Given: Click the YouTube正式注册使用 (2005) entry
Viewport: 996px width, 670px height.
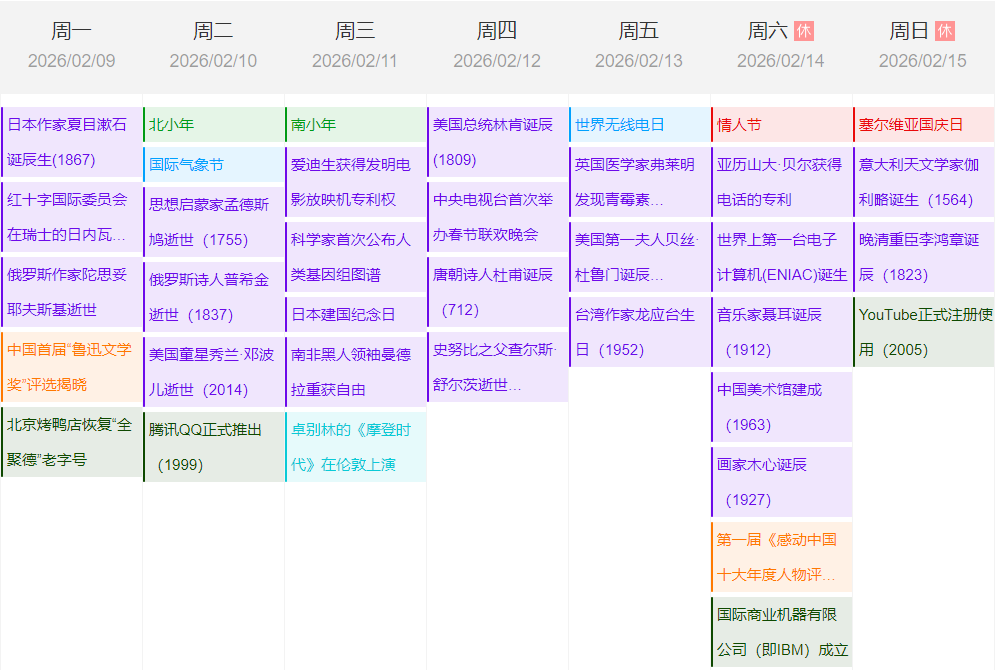Looking at the screenshot, I should 923,332.
